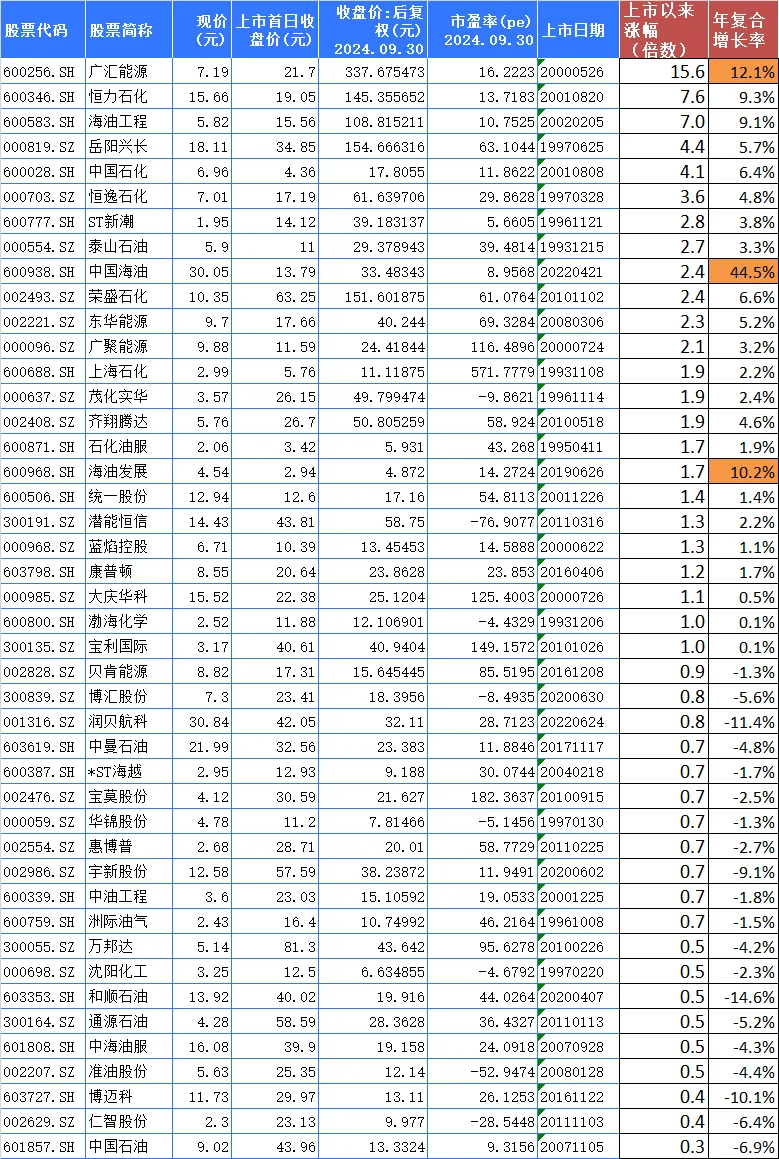The width and height of the screenshot is (779, 1159).
Task: Select the highlighted 10.2% growth cell
Action: coord(743,472)
